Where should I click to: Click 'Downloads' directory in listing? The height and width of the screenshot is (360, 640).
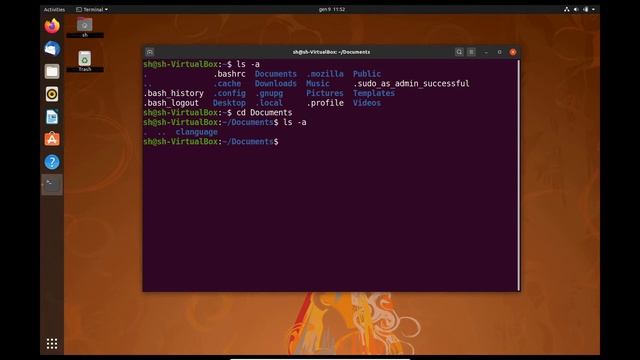276,84
